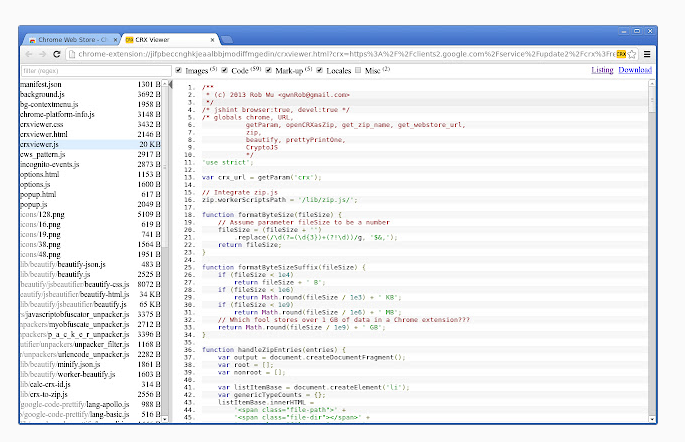685x442 pixels.
Task: Open p_a_c_k_e_r_unpacker.js file
Action: pyautogui.click(x=90, y=335)
